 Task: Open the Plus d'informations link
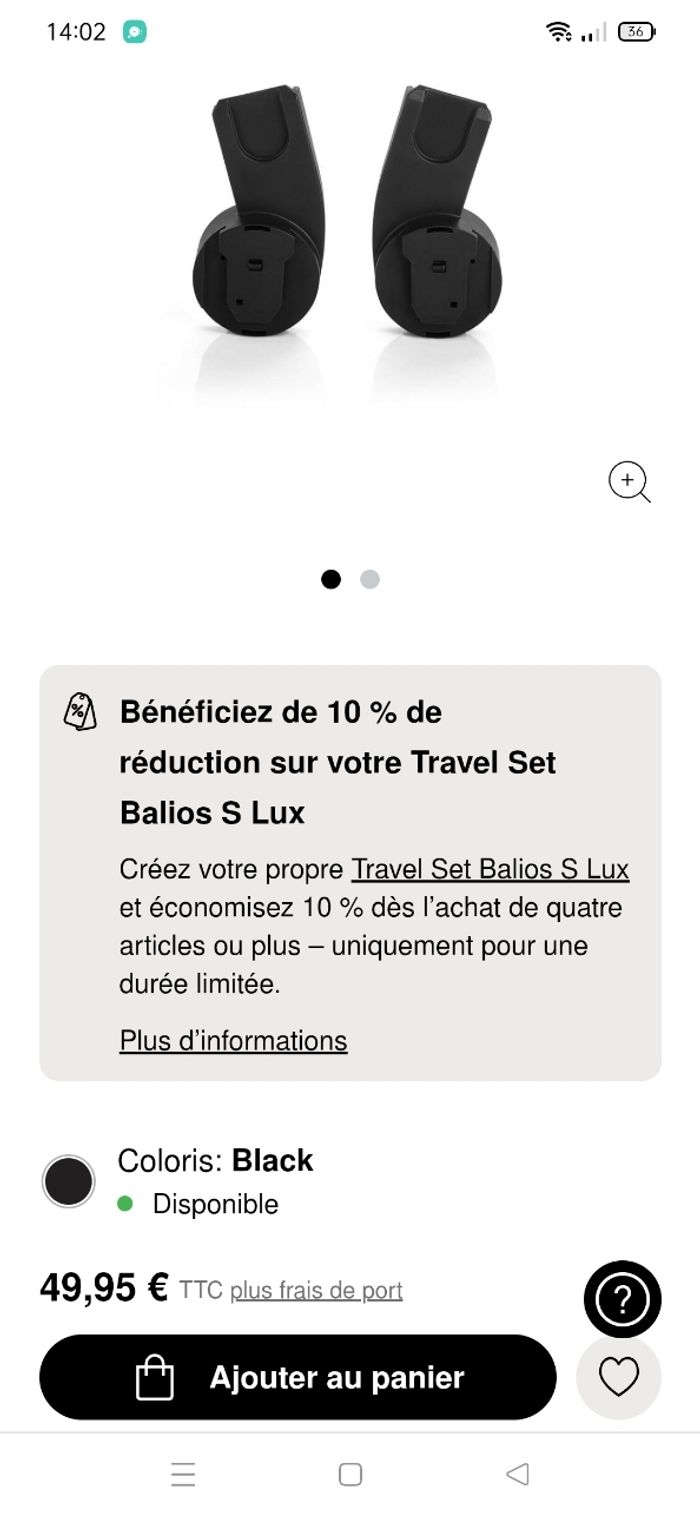point(233,1040)
